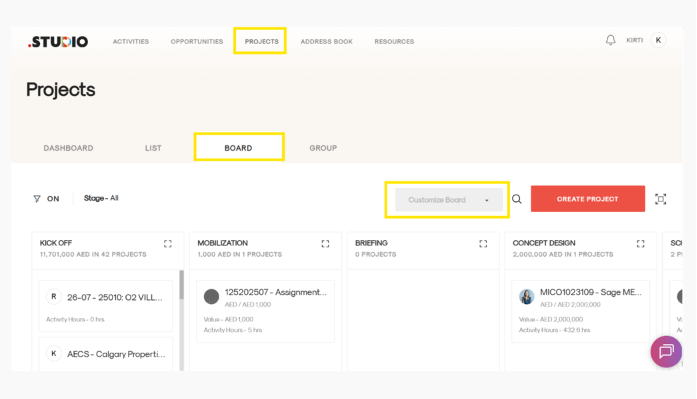Click the KICK OFF column title
This screenshot has width=697, height=399.
(x=56, y=243)
